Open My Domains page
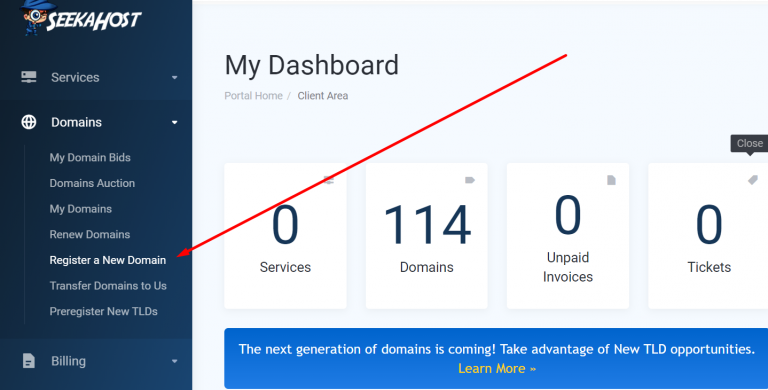The image size is (768, 390). [81, 209]
